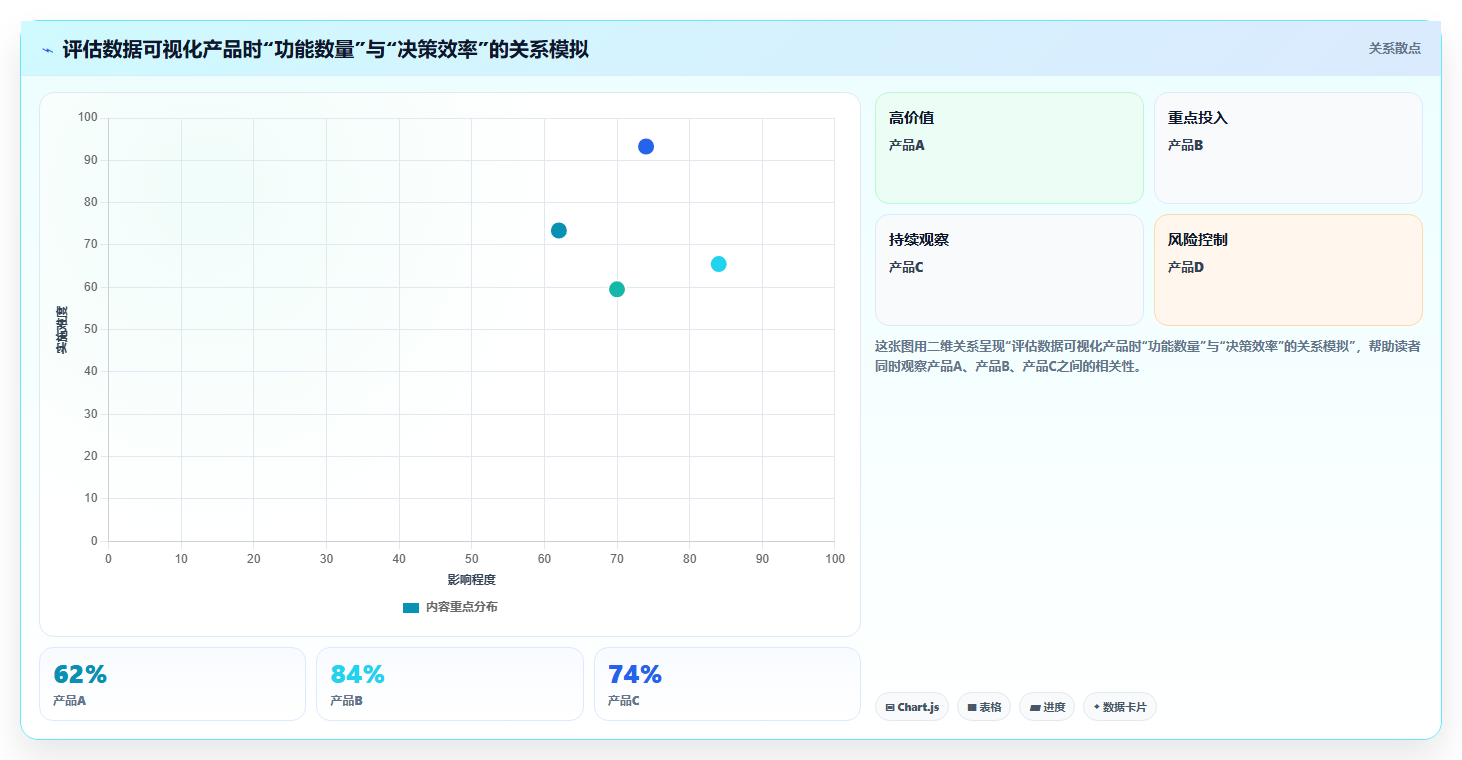Image resolution: width=1462 pixels, height=760 pixels.
Task: Select the green scatter point at 70
Action: pos(617,289)
